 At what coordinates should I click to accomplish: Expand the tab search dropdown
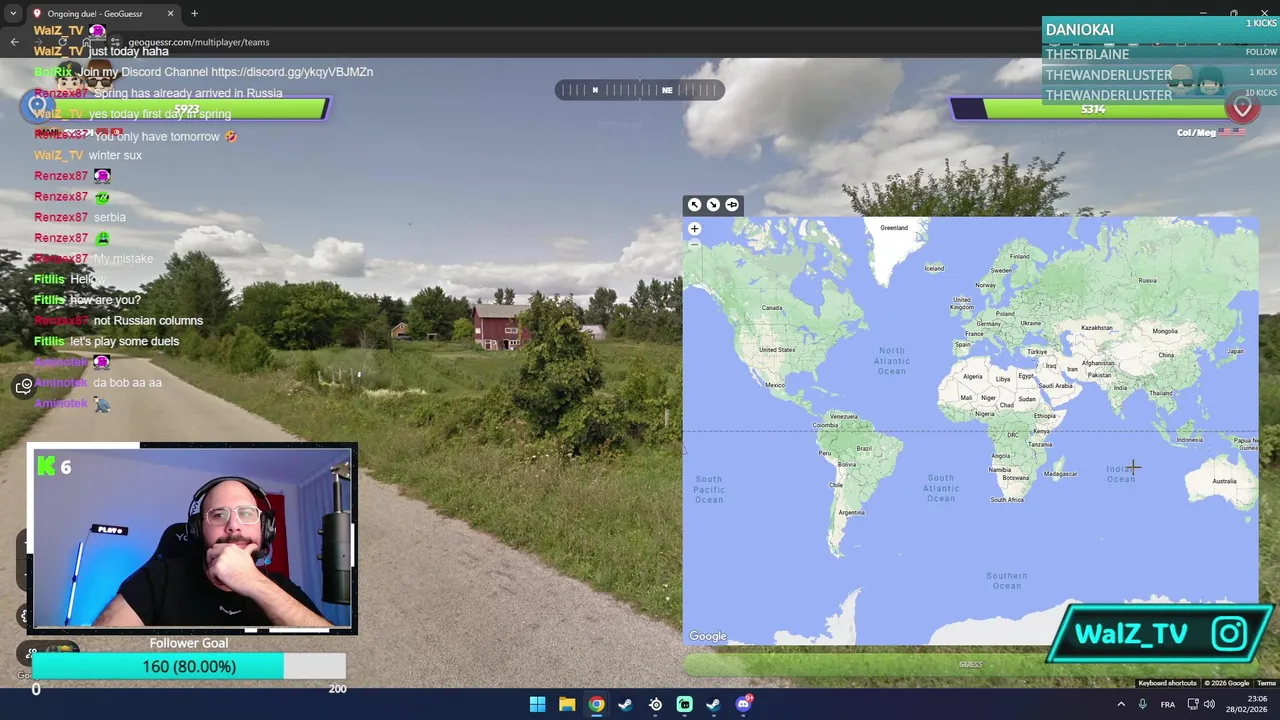14,14
